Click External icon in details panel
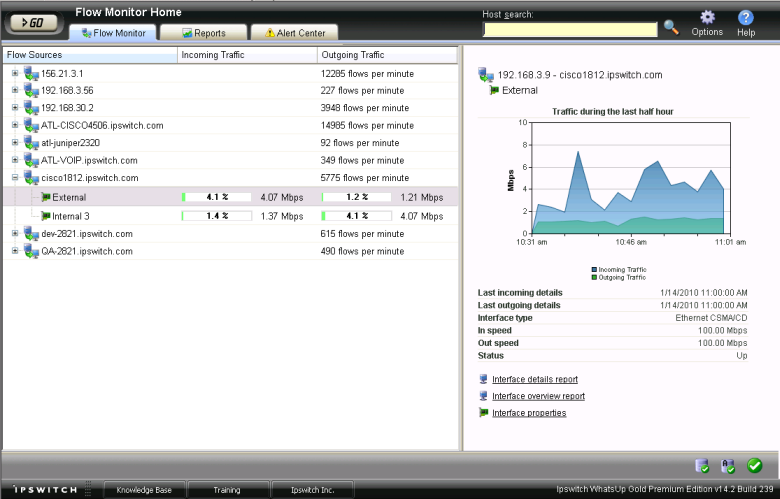 point(494,90)
